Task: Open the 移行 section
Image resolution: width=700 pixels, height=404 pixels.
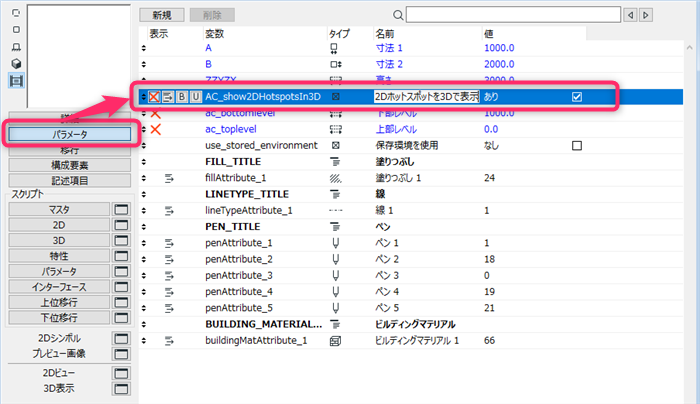Action: pos(70,150)
